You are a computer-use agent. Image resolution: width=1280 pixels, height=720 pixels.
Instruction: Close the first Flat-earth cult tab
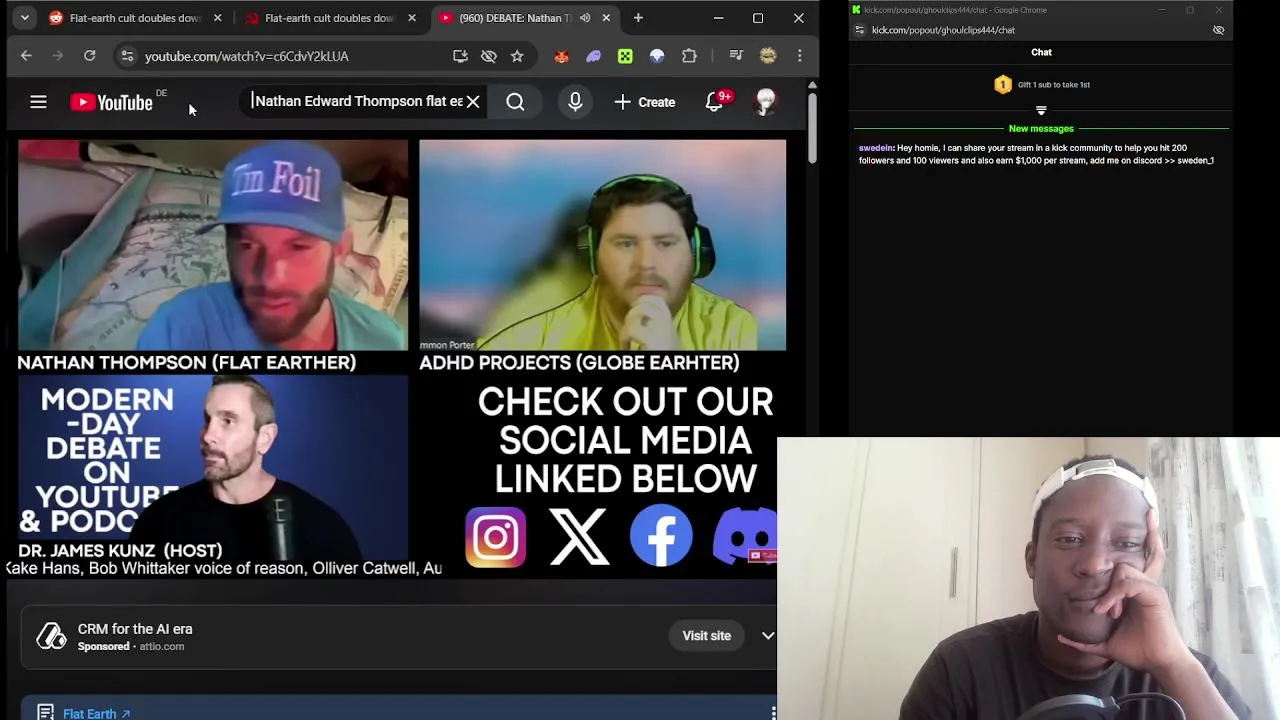(x=216, y=18)
